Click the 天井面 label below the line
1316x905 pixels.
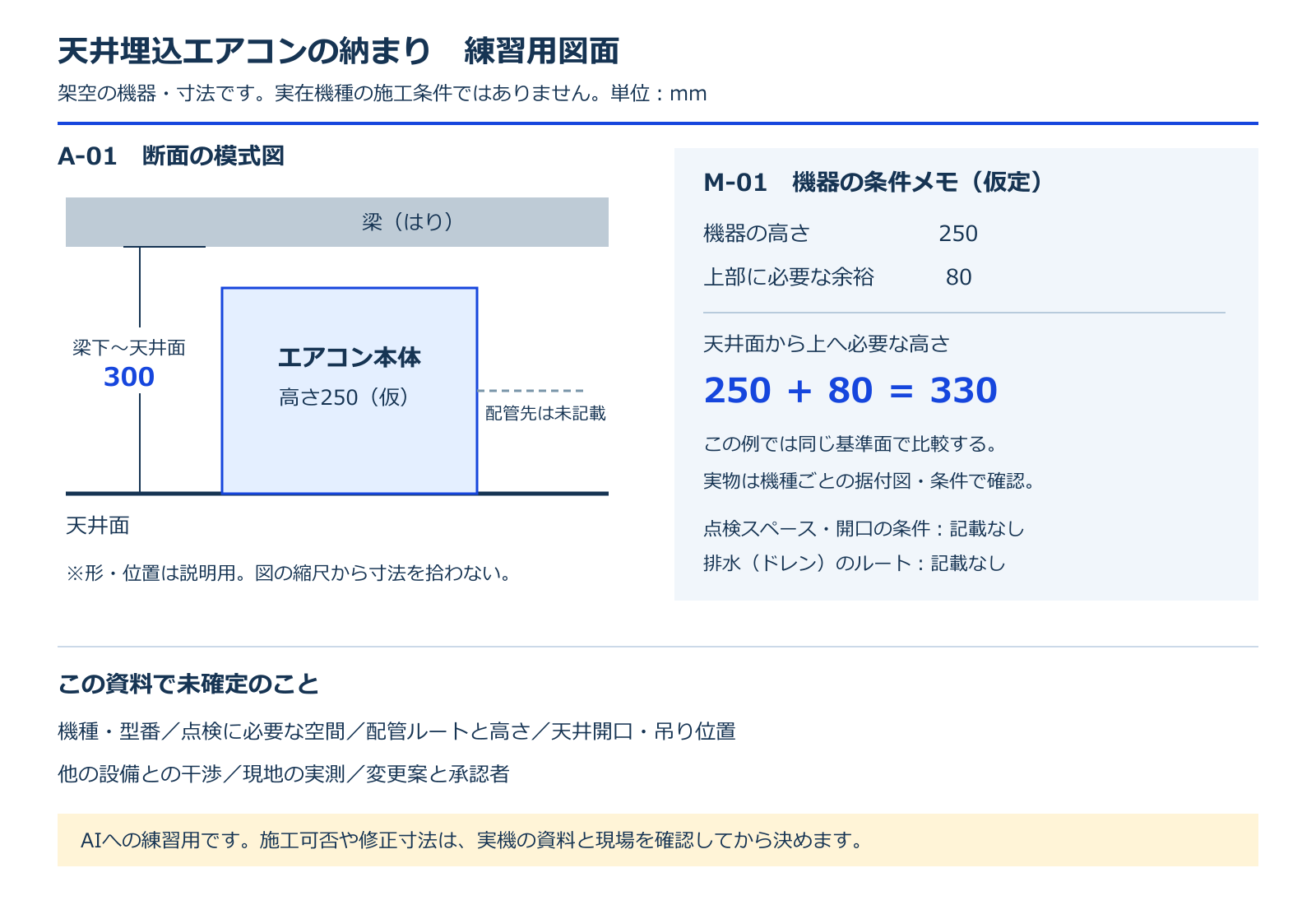pos(98,526)
